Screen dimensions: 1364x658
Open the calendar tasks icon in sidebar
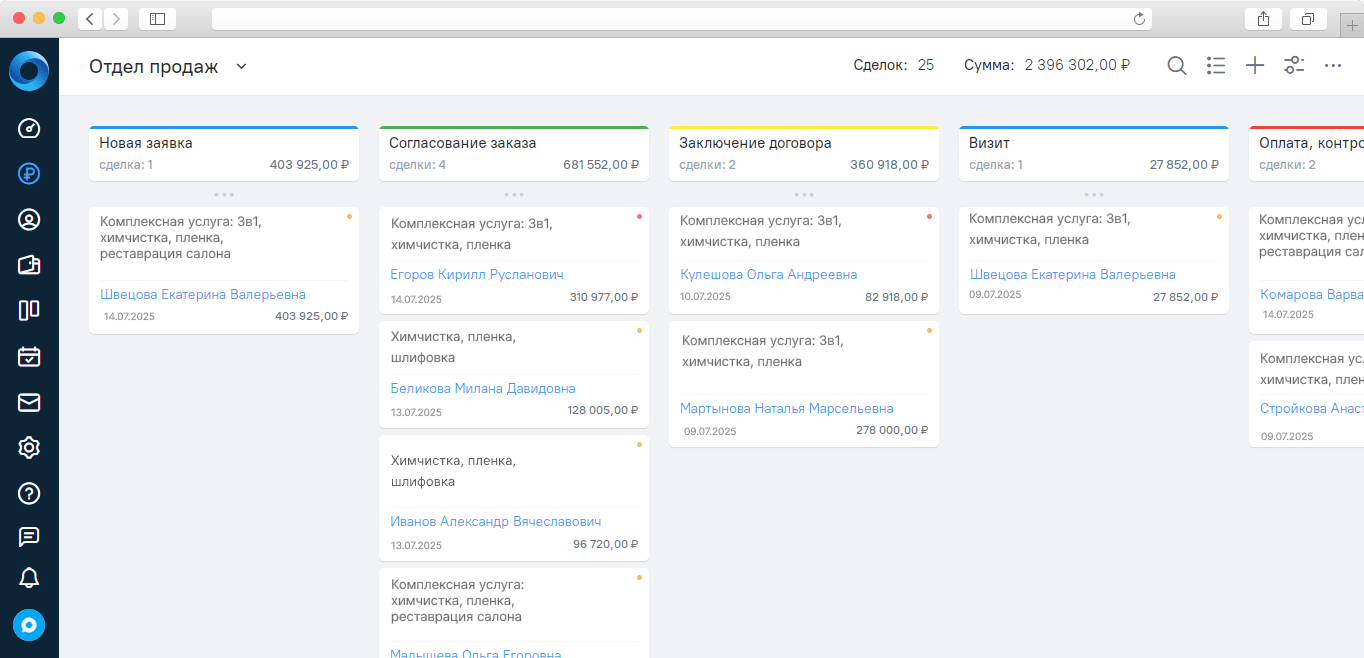[x=29, y=356]
